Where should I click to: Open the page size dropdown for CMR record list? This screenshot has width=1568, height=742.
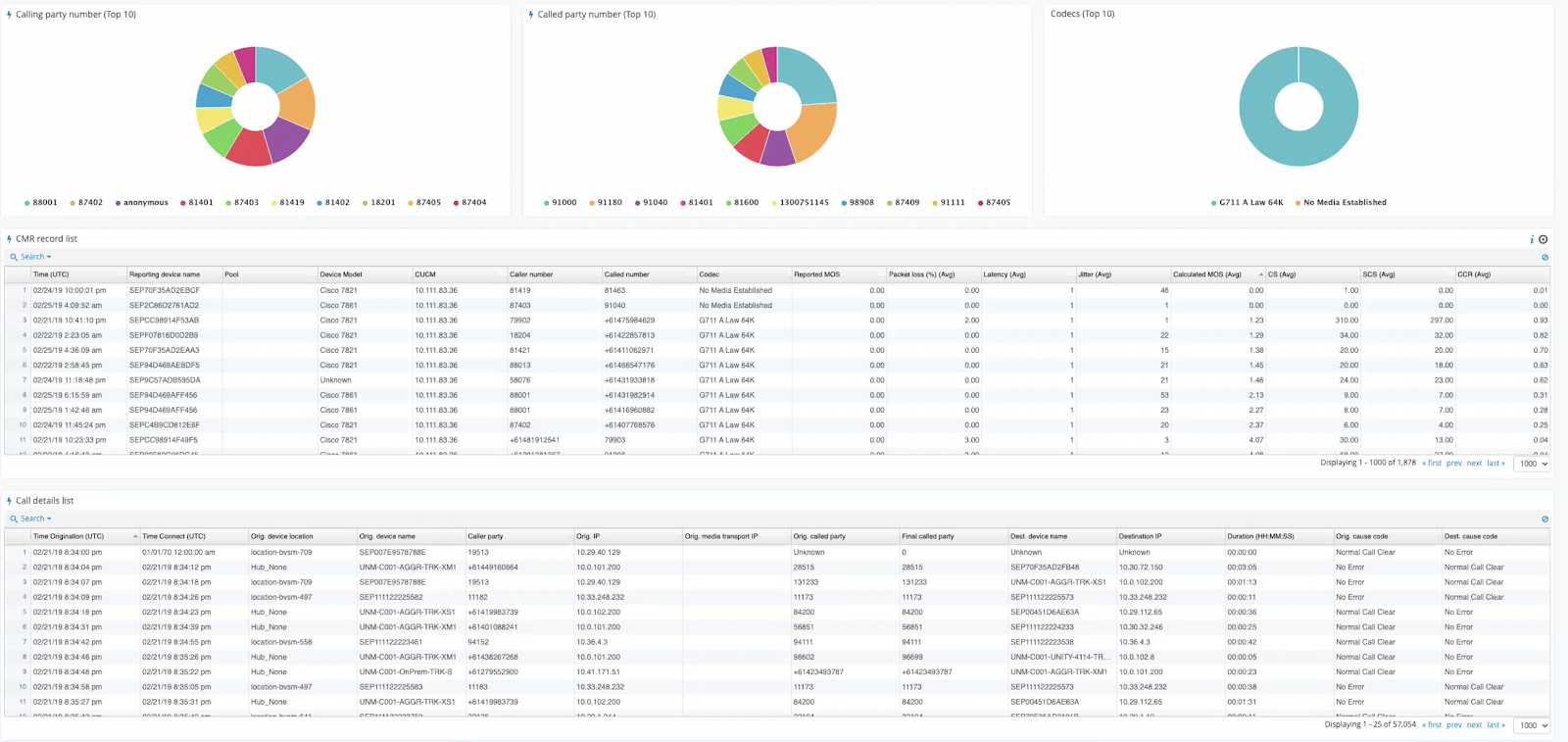[x=1533, y=464]
